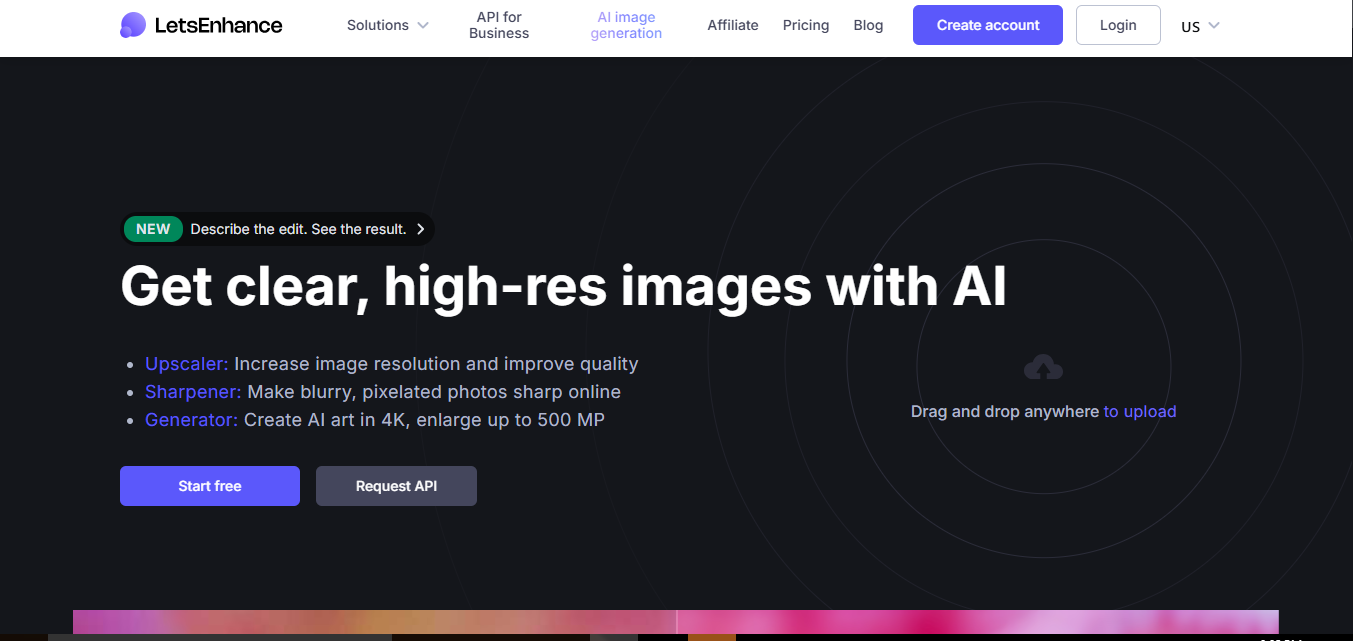Open the Sharpener link

coord(193,392)
